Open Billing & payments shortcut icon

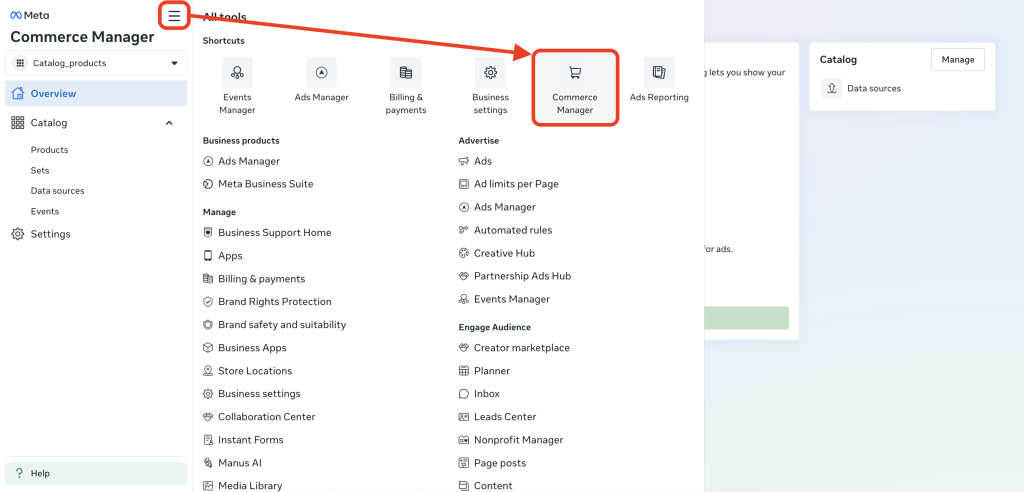[406, 73]
